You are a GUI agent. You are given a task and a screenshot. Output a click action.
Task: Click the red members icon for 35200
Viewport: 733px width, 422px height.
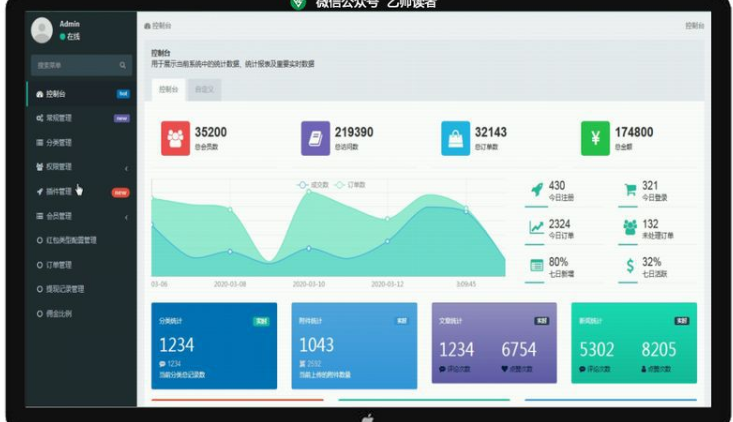[175, 138]
